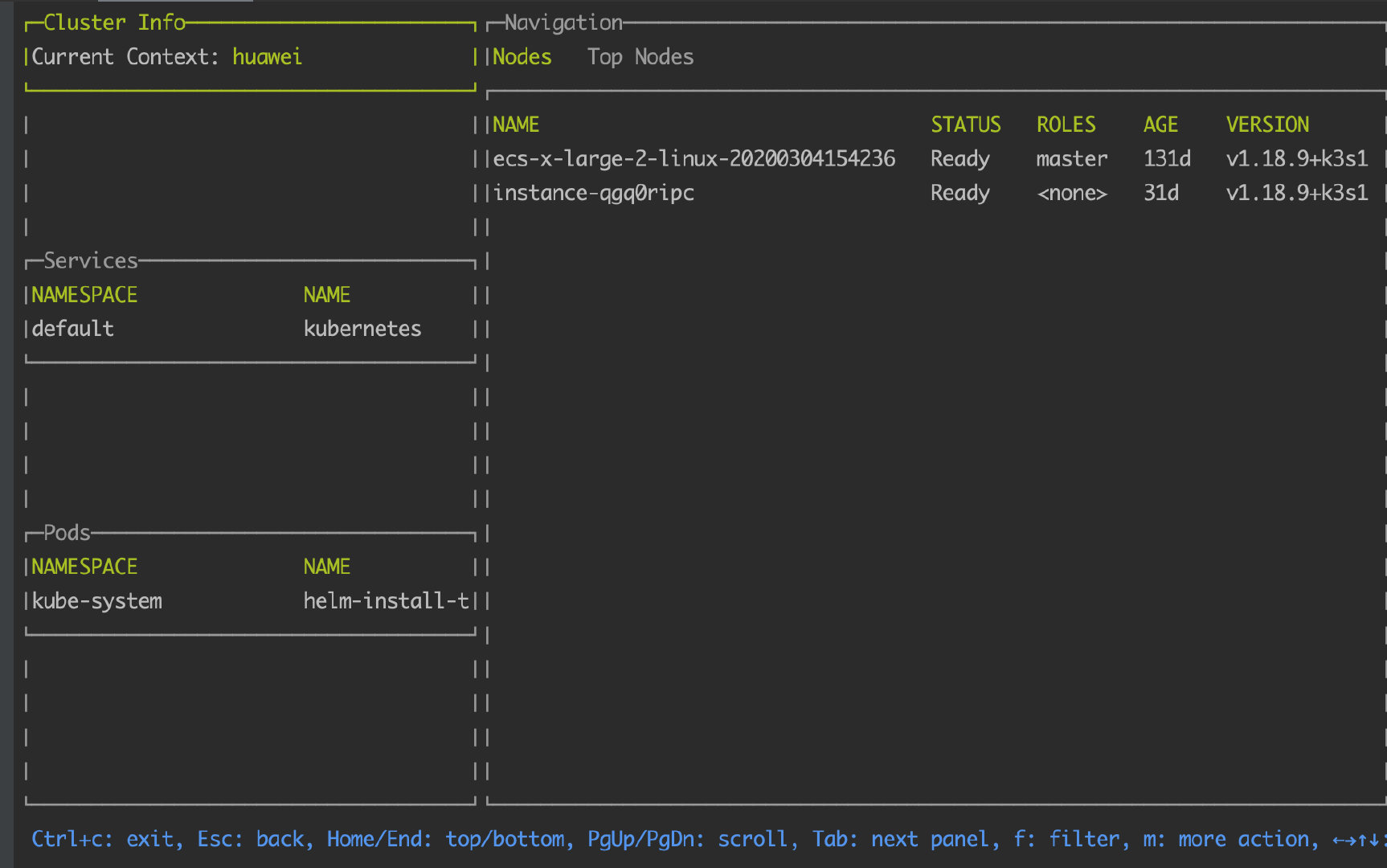This screenshot has height=868, width=1387.
Task: Click the STATUS column header
Action: coord(965,125)
